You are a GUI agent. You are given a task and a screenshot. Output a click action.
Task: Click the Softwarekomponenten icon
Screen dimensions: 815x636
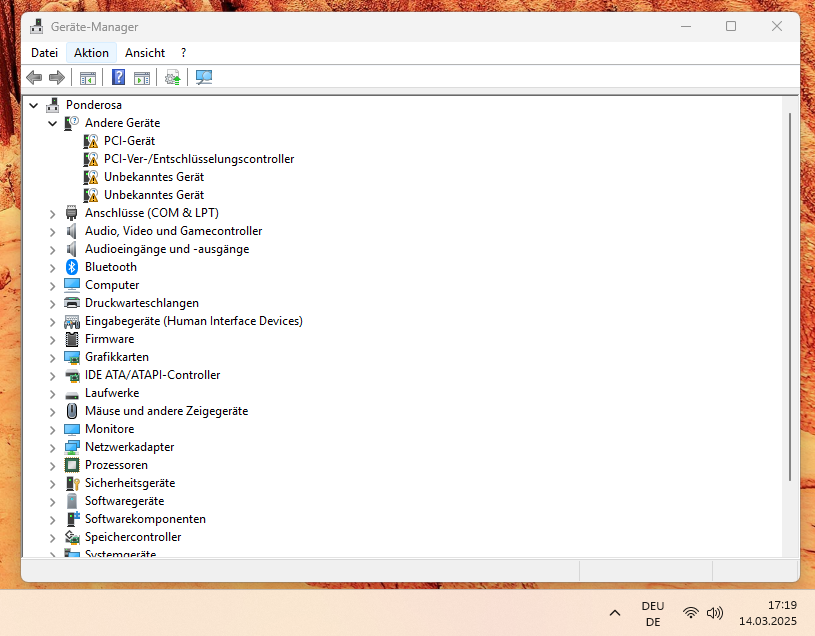pos(73,519)
